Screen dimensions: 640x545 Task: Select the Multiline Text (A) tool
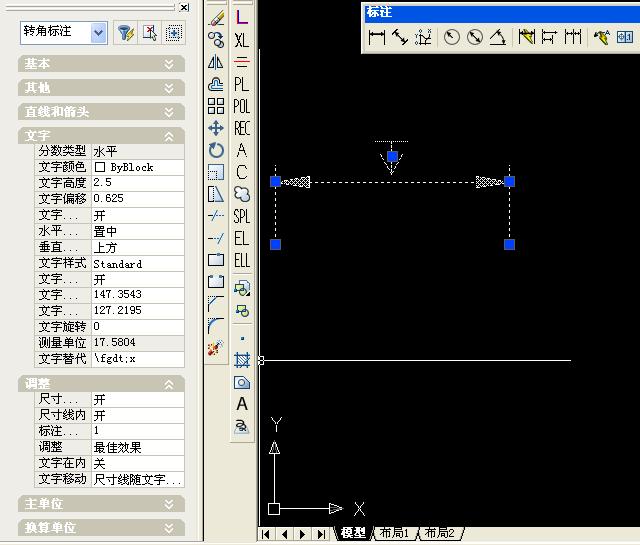[242, 404]
